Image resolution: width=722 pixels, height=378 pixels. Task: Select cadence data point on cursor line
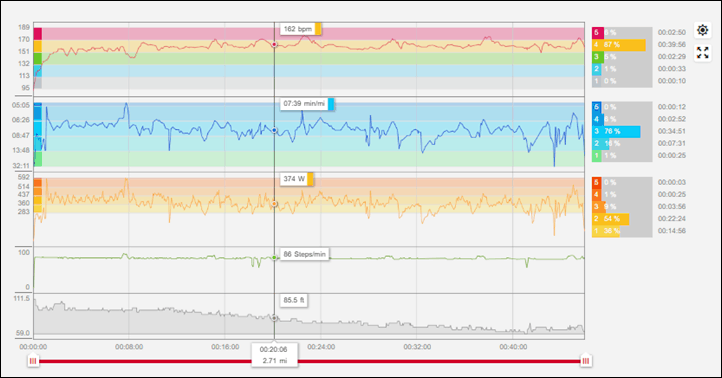click(x=274, y=257)
